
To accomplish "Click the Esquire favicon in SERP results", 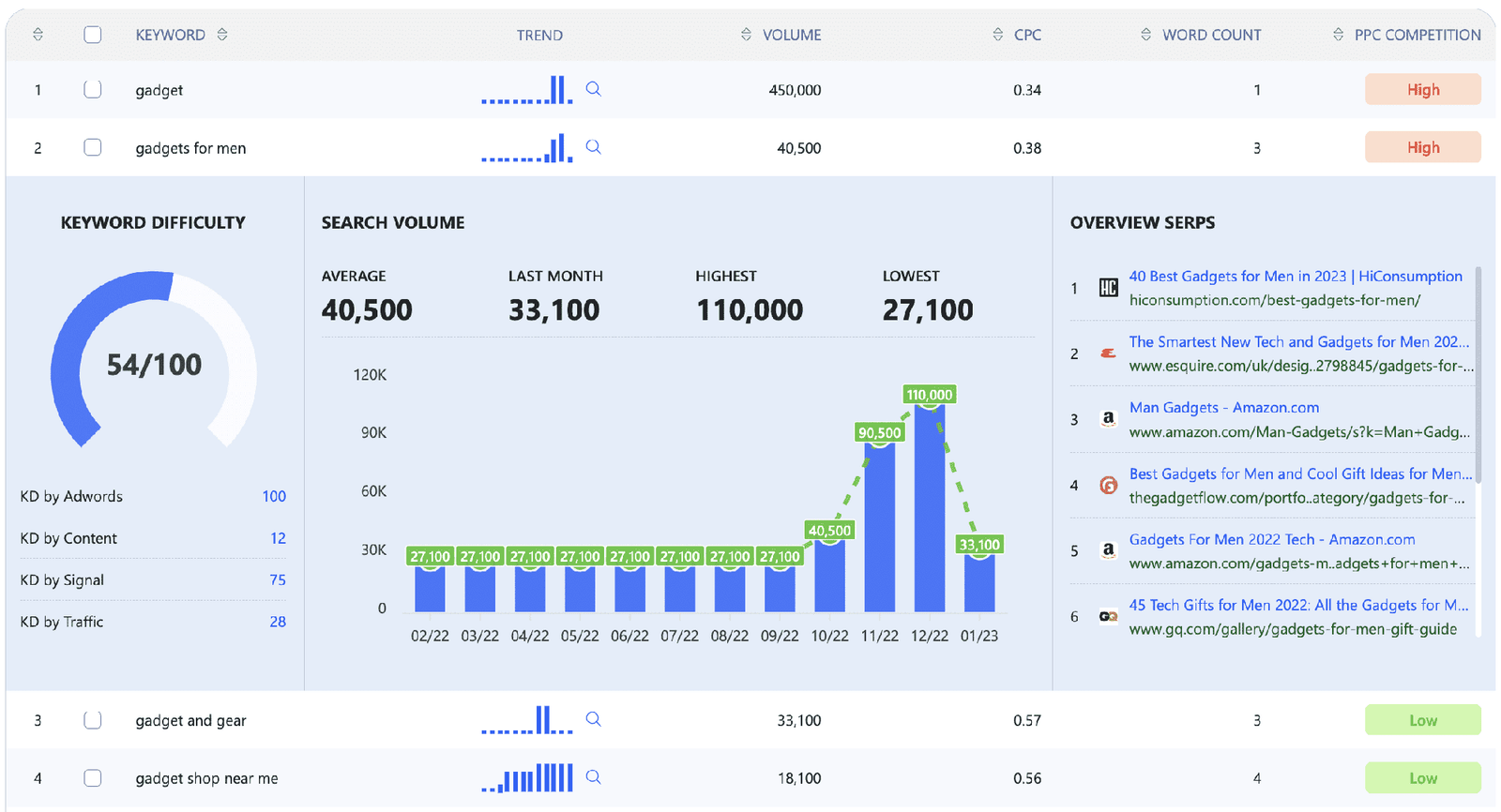I will click(x=1108, y=353).
